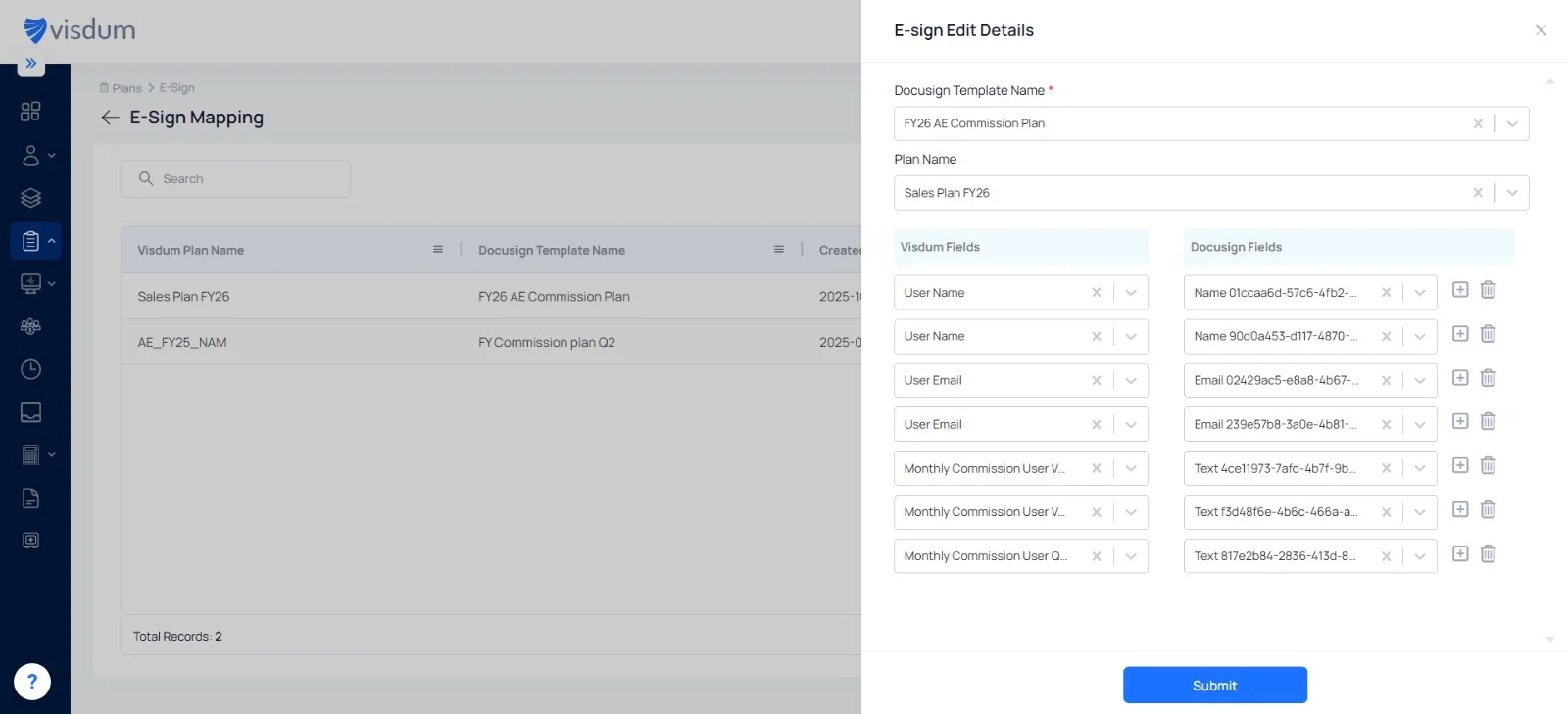The image size is (1568, 714).
Task: Select the Sales Plan FY26 table row
Action: (x=491, y=296)
